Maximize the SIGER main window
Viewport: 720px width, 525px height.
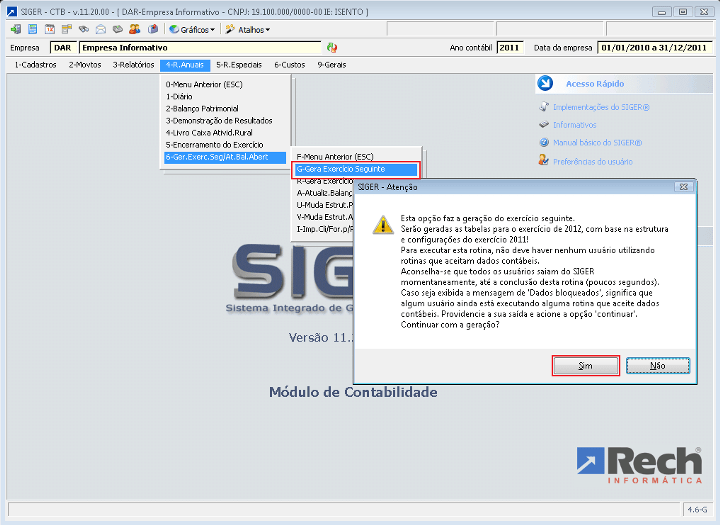pyautogui.click(x=683, y=12)
